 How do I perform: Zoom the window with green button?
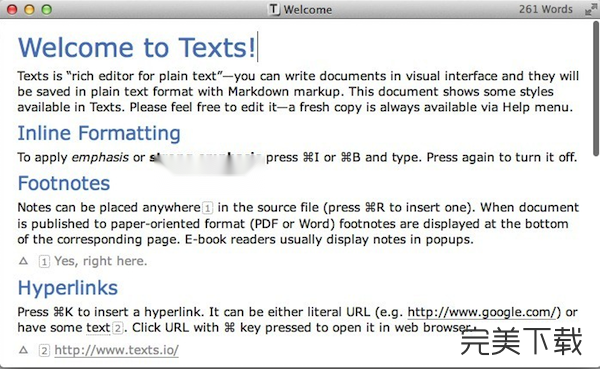47,10
